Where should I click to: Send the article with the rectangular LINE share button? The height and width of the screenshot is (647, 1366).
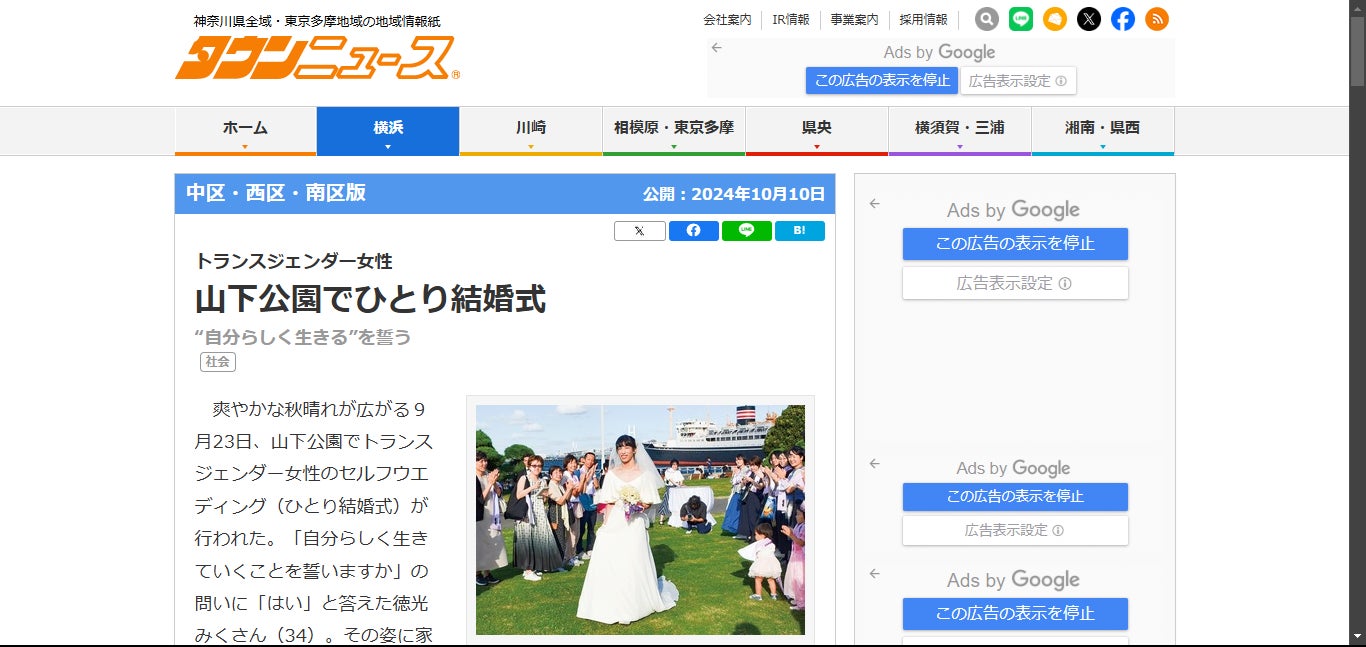click(746, 231)
